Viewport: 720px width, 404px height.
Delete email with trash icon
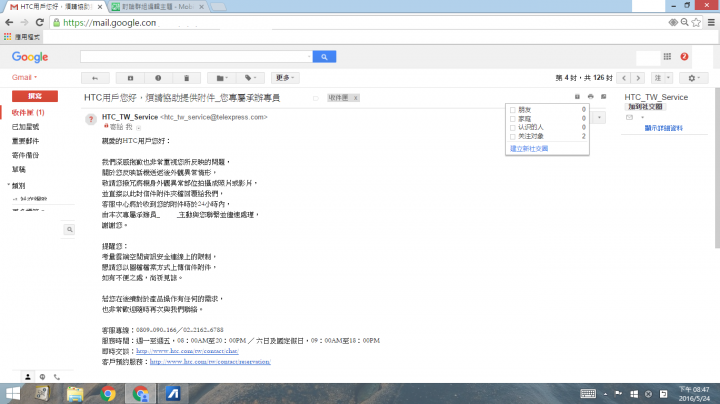[x=186, y=78]
